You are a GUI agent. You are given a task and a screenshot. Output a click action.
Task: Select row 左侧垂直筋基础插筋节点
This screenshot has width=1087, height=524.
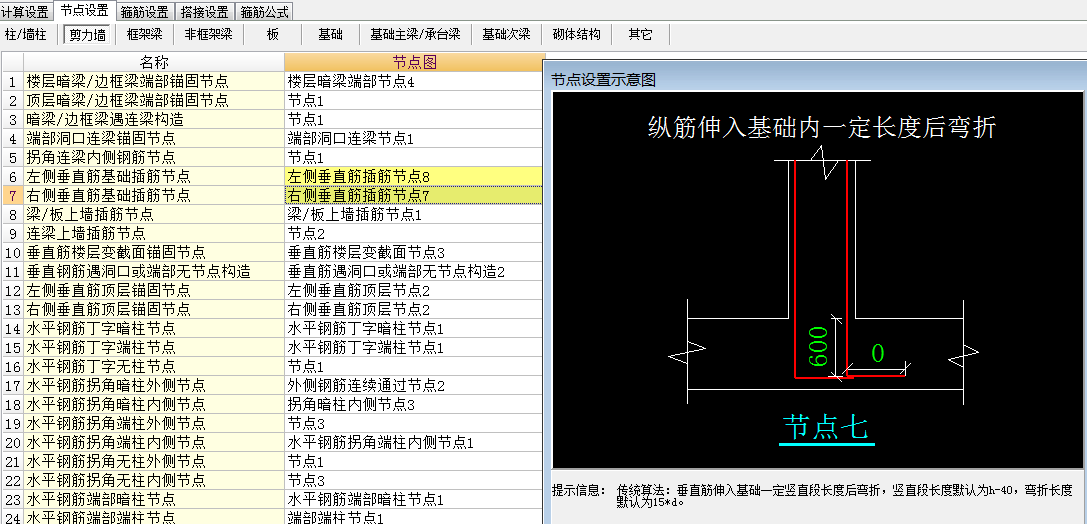(x=154, y=177)
